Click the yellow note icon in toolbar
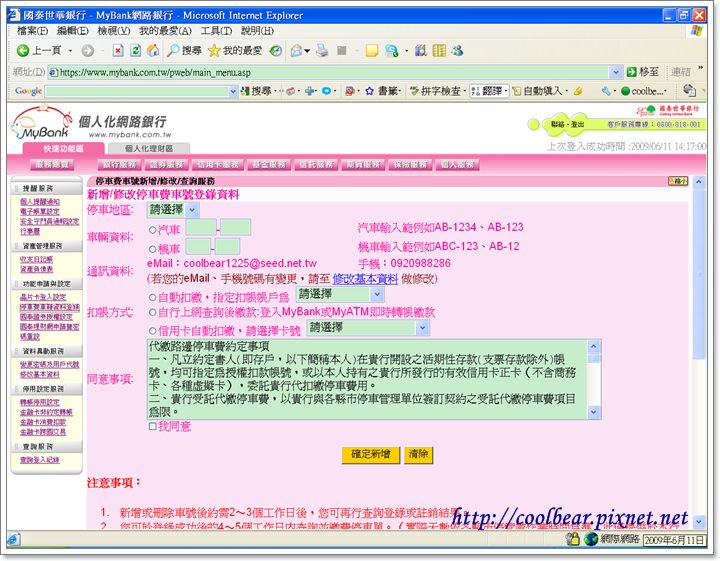Viewport: 720px width, 561px height. (371, 50)
